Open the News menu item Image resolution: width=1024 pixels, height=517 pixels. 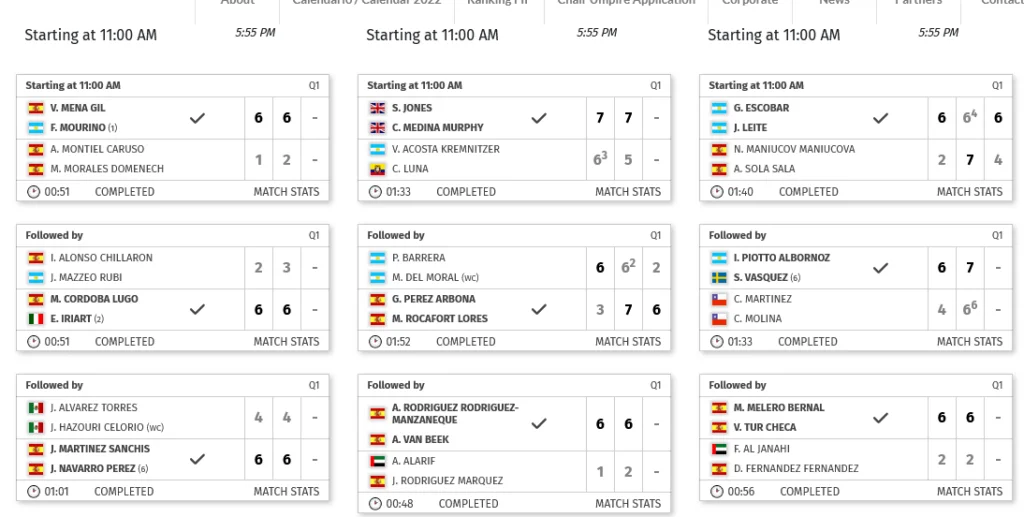point(834,3)
